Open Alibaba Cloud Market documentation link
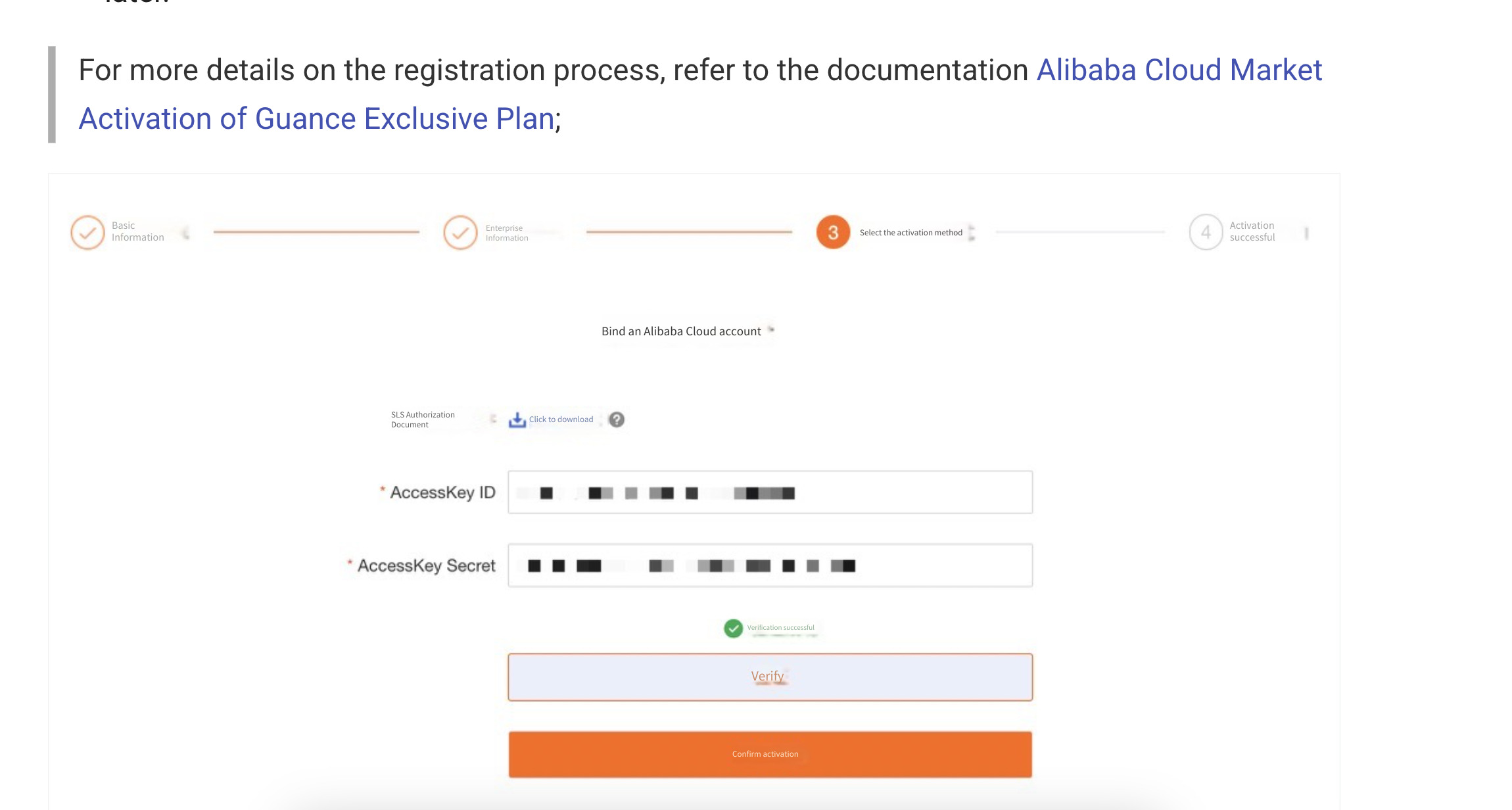 [1179, 70]
